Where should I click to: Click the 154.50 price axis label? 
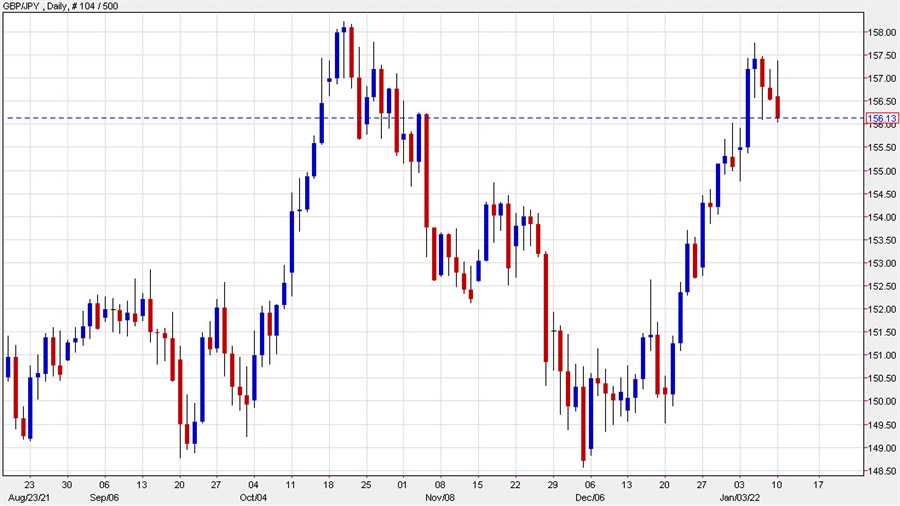pos(881,194)
